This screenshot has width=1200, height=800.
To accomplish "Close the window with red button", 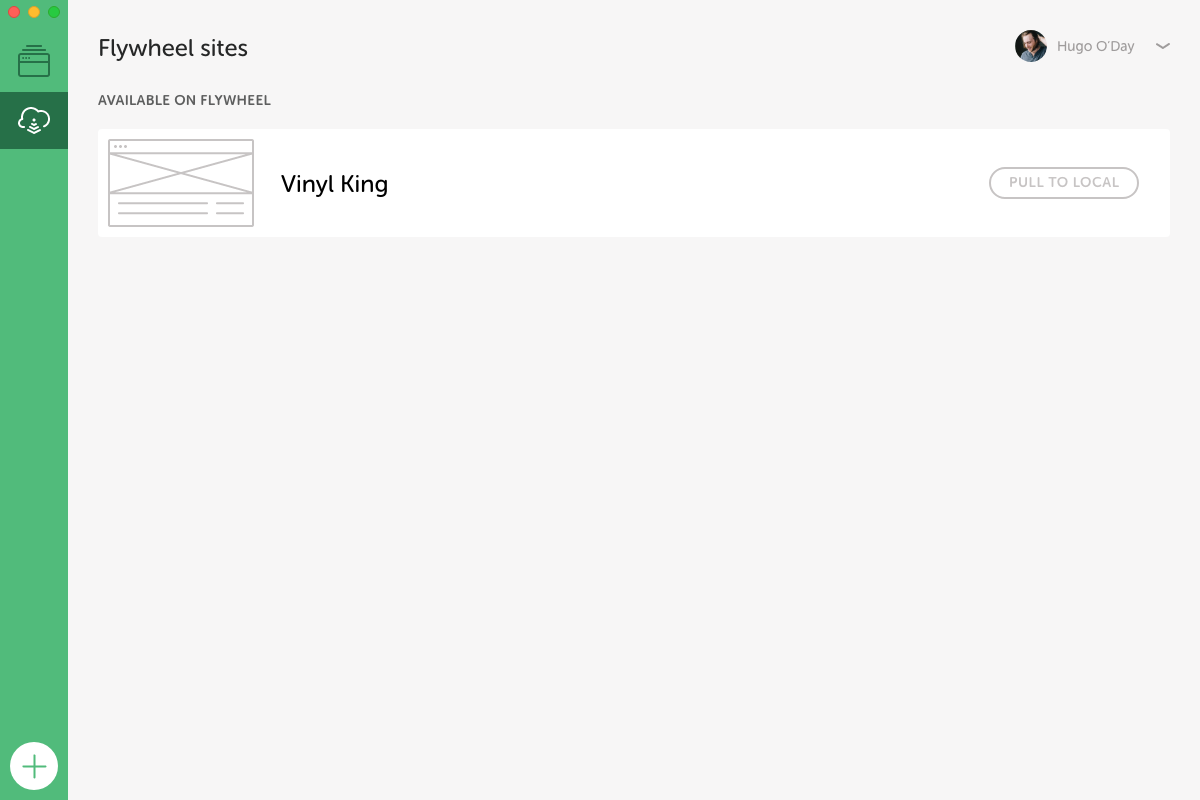I will click(x=14, y=12).
